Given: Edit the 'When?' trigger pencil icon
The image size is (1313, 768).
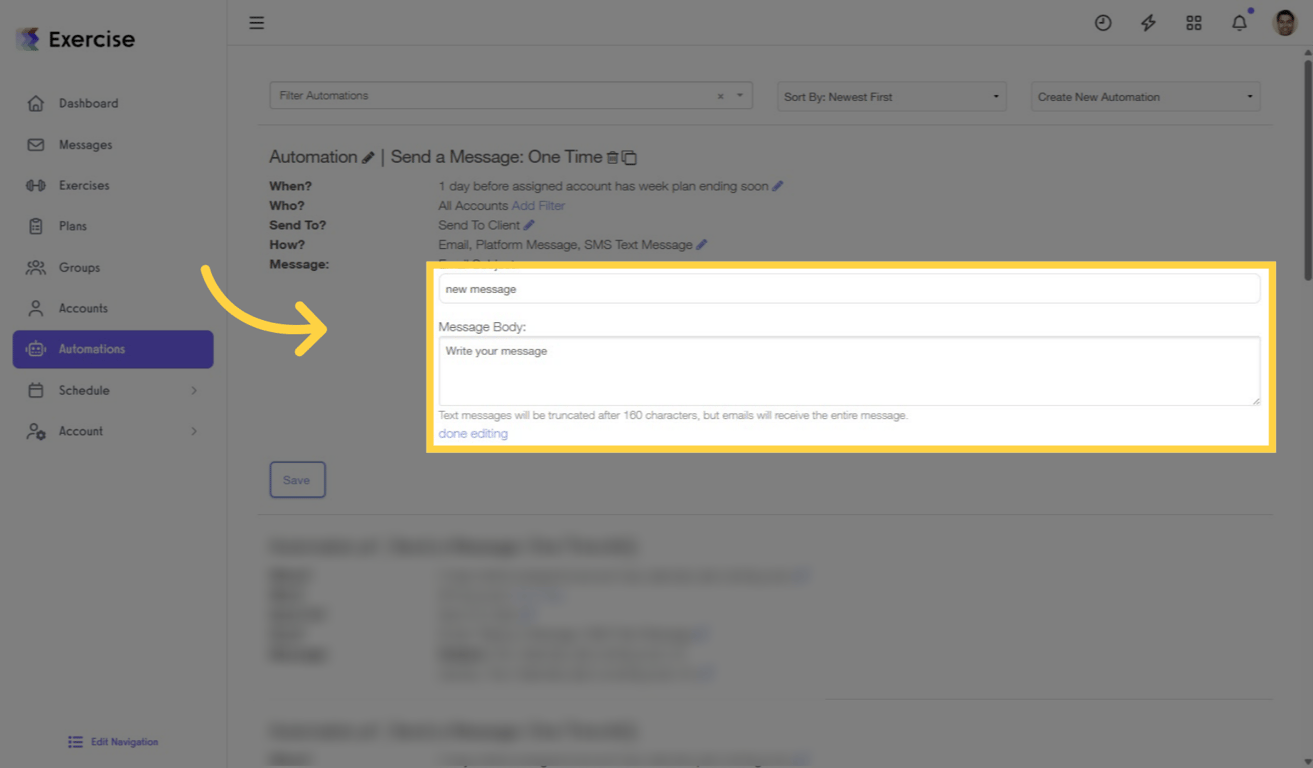Looking at the screenshot, I should pyautogui.click(x=777, y=185).
